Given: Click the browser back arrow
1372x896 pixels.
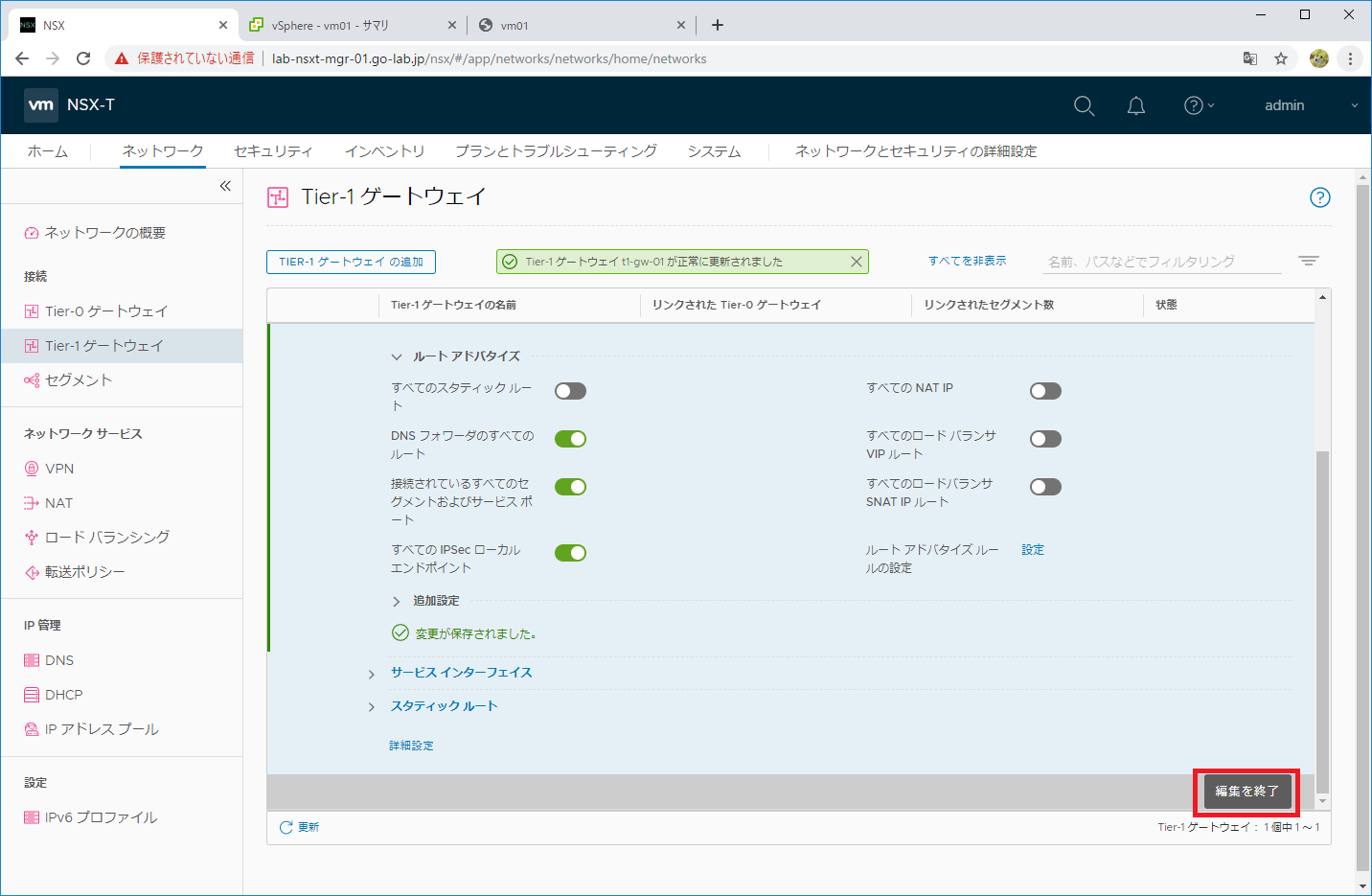Looking at the screenshot, I should 22,58.
